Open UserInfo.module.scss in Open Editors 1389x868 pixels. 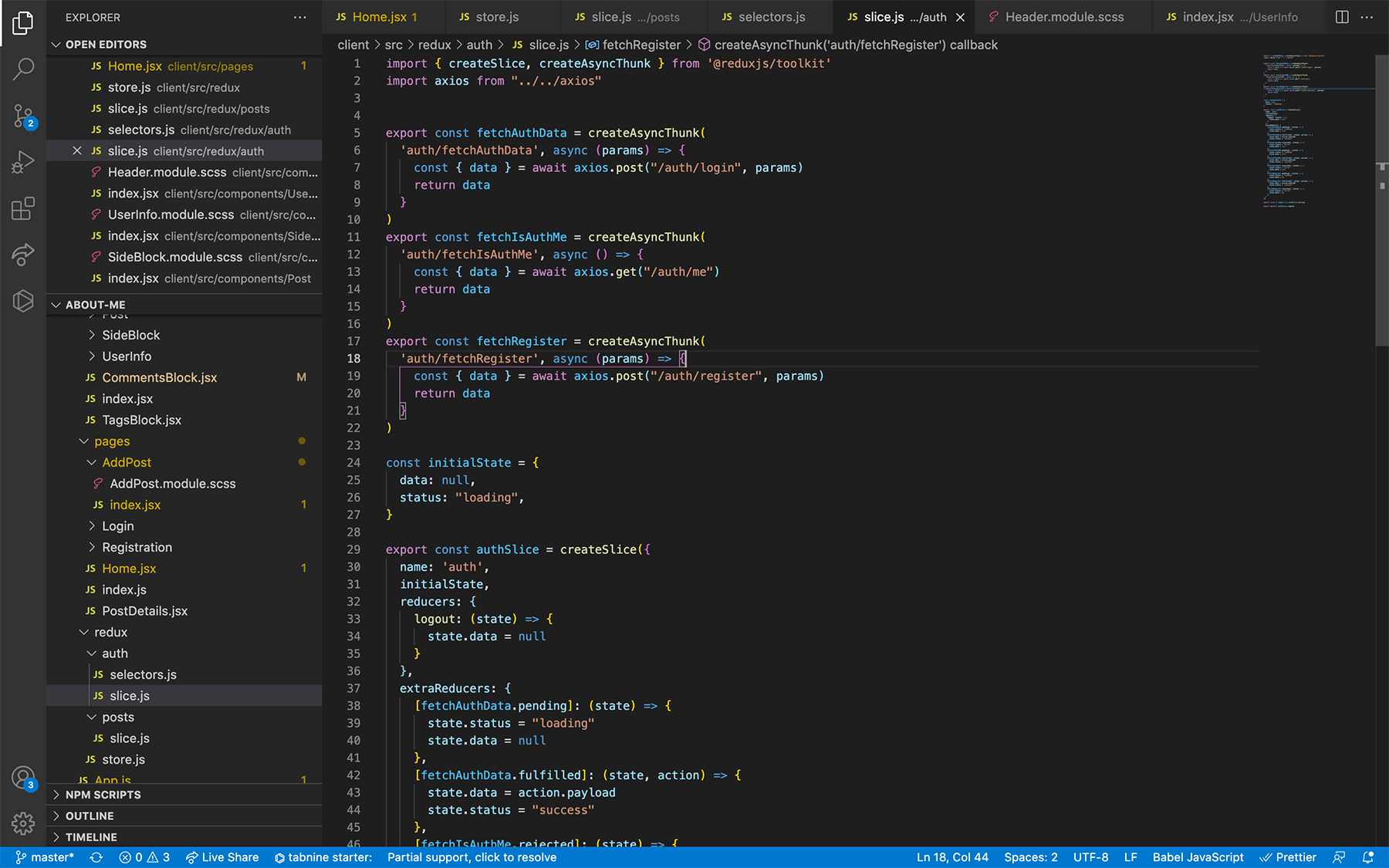[x=184, y=214]
